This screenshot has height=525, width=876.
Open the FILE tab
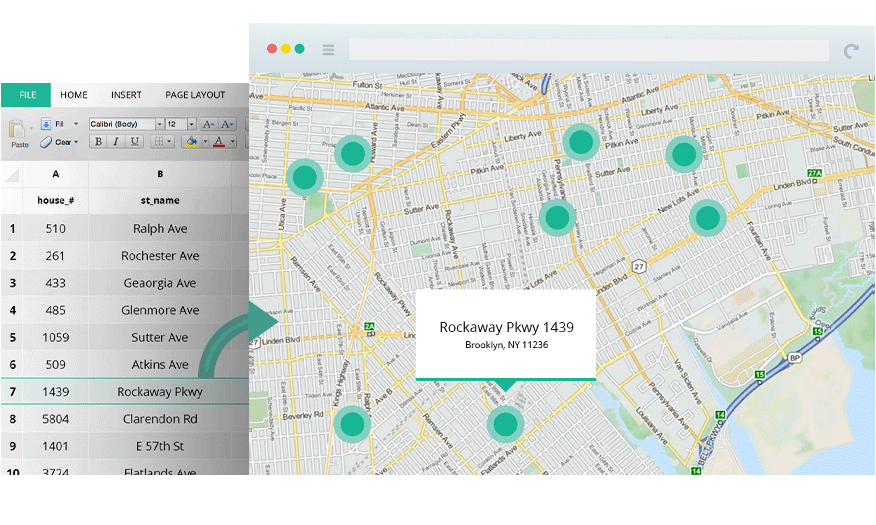point(27,95)
